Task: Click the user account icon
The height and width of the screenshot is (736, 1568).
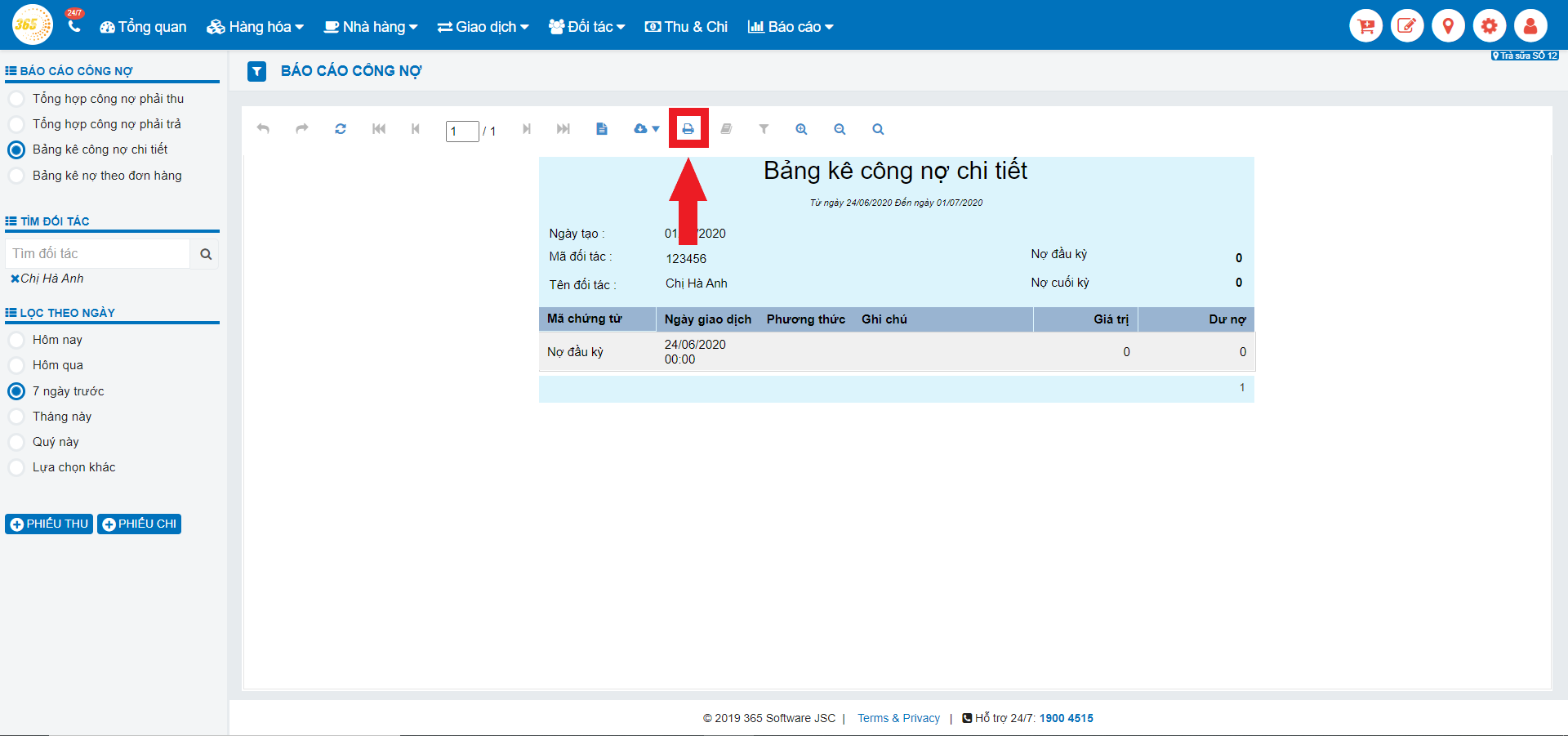Action: point(1530,26)
